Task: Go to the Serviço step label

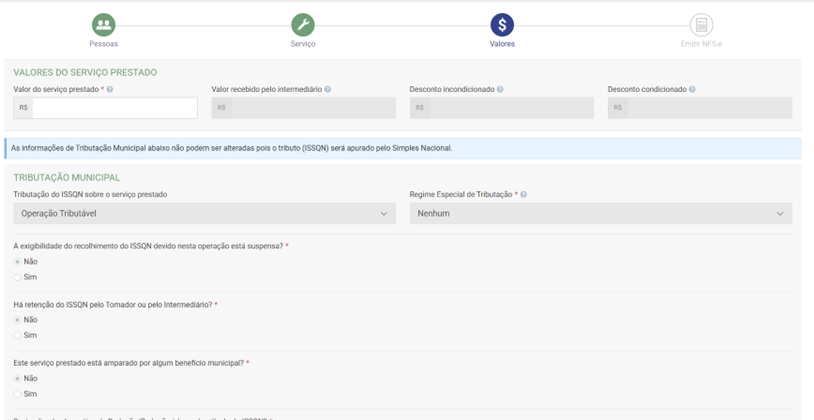Action: [x=302, y=44]
